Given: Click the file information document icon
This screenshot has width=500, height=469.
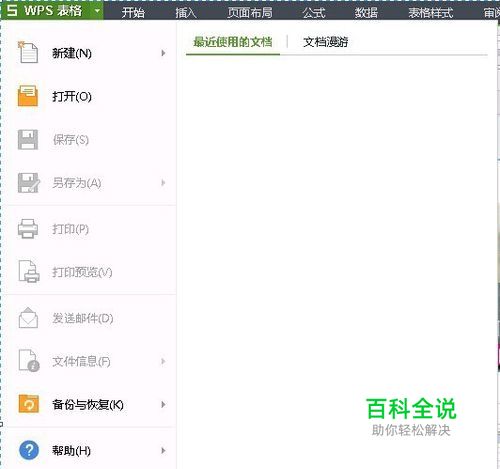Looking at the screenshot, I should (29, 361).
